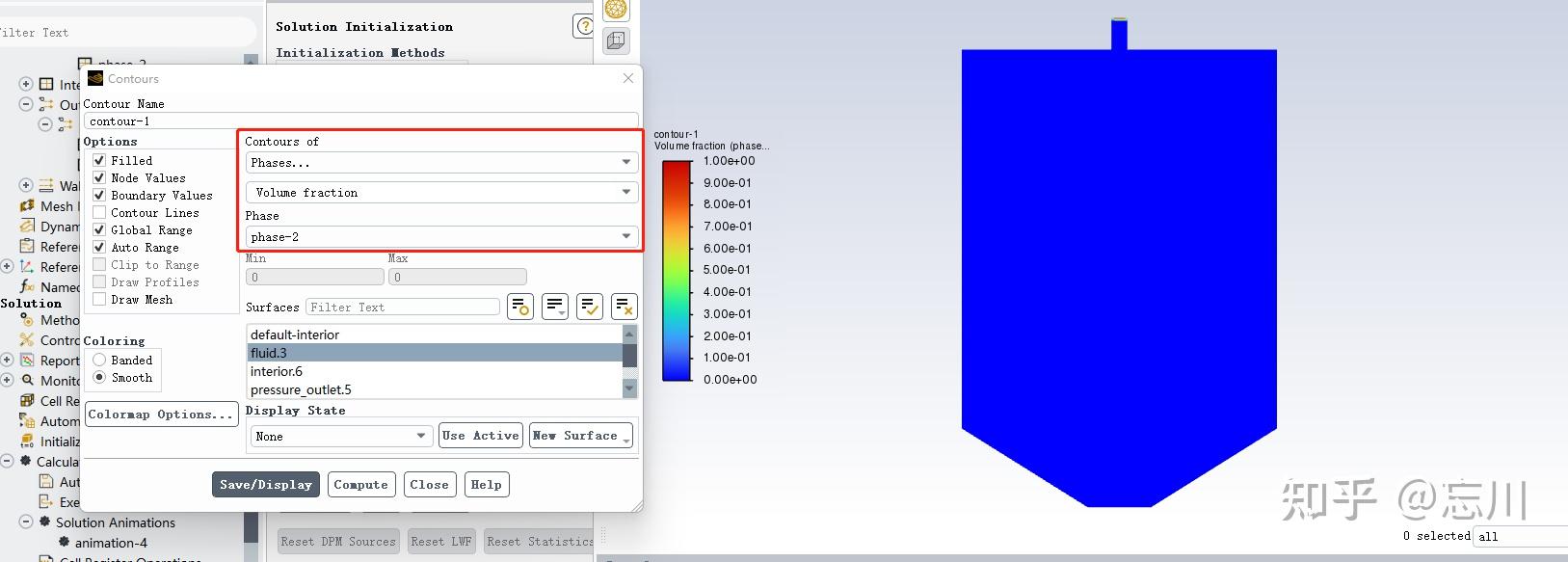The image size is (1568, 562).
Task: Uncheck the Auto Range option
Action: point(99,247)
